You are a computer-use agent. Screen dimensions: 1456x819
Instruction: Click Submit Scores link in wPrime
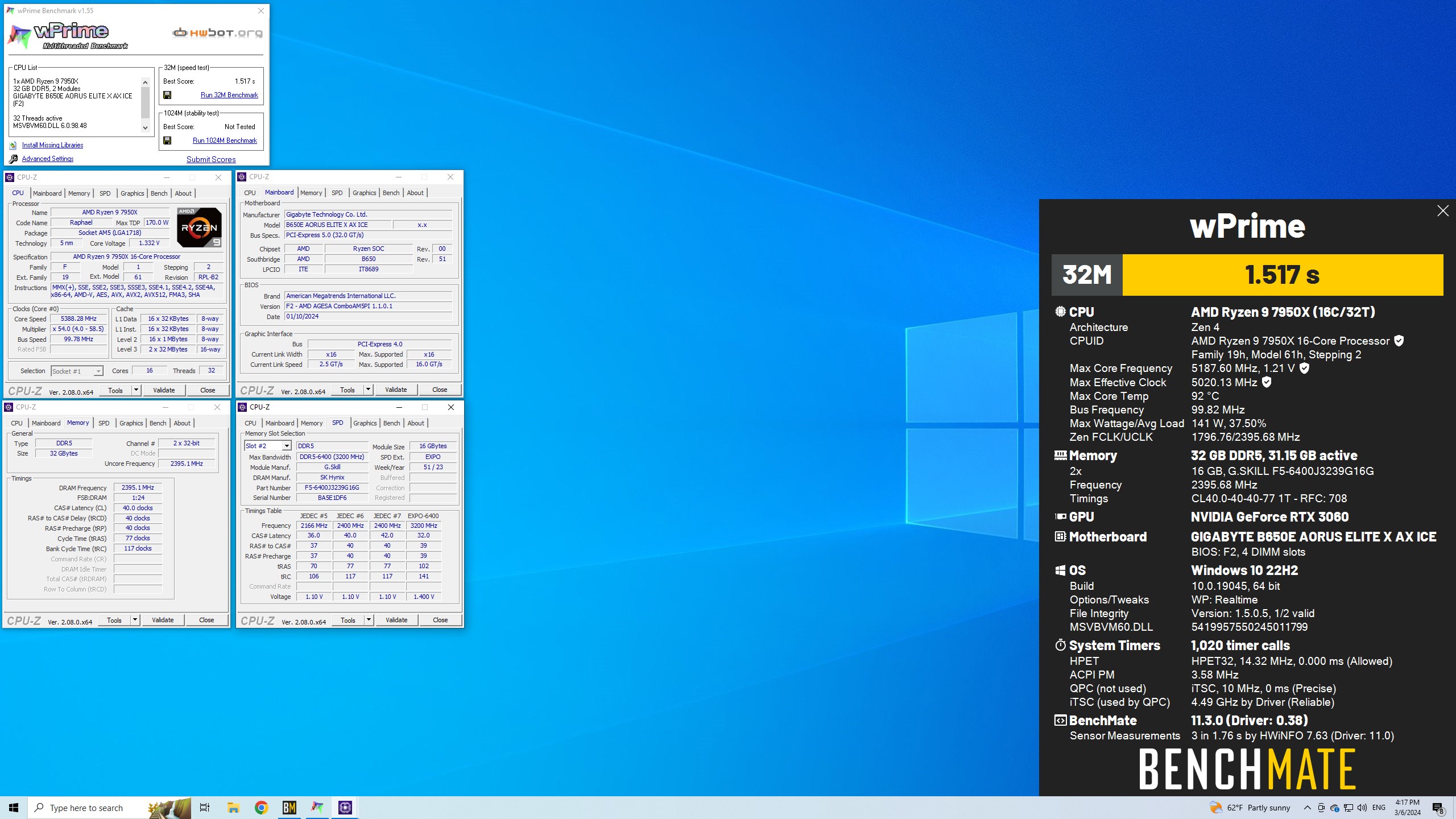coord(211,159)
